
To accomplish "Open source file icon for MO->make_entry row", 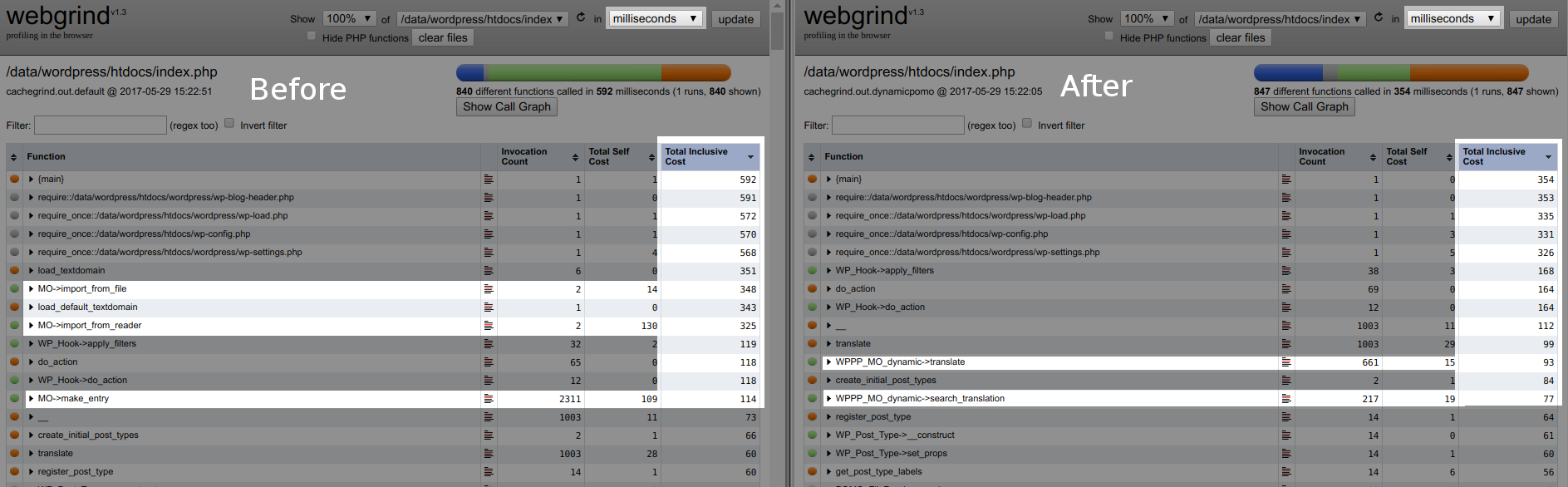I will point(489,399).
